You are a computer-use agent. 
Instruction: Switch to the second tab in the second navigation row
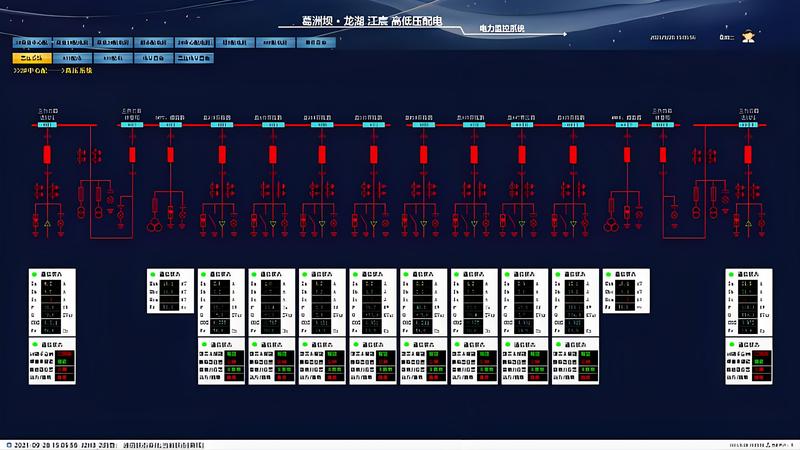(x=77, y=58)
